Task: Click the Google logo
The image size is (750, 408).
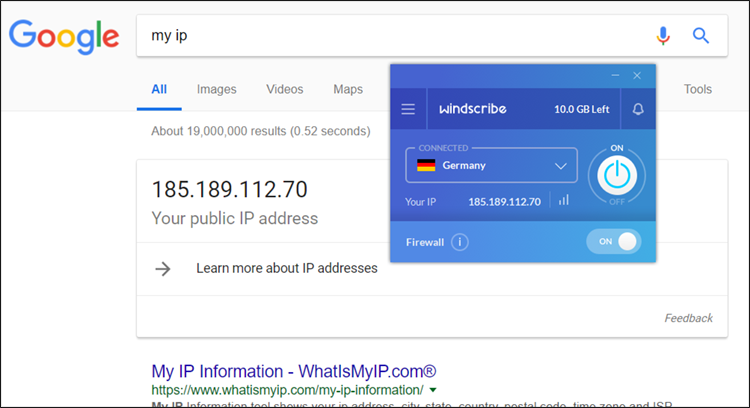Action: tap(64, 37)
